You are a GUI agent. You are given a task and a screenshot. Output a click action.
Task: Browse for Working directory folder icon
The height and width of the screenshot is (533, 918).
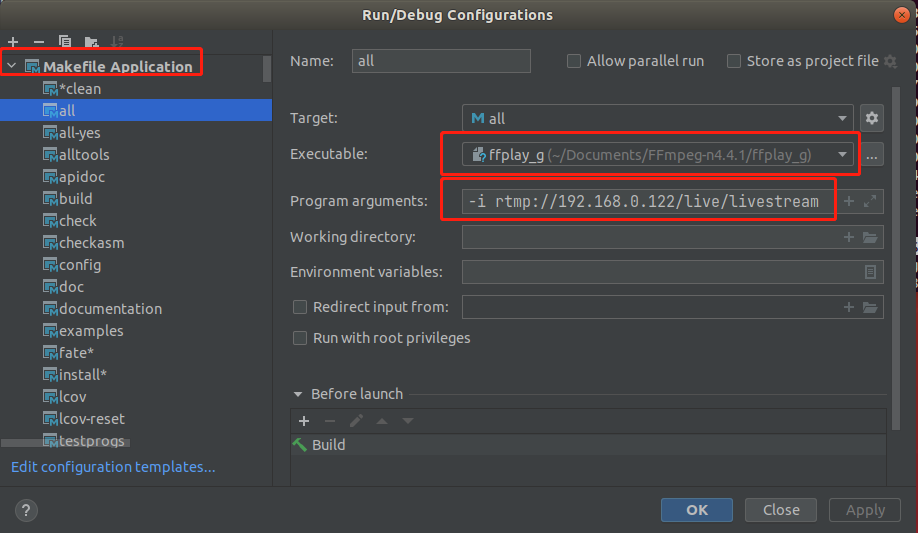pyautogui.click(x=870, y=238)
